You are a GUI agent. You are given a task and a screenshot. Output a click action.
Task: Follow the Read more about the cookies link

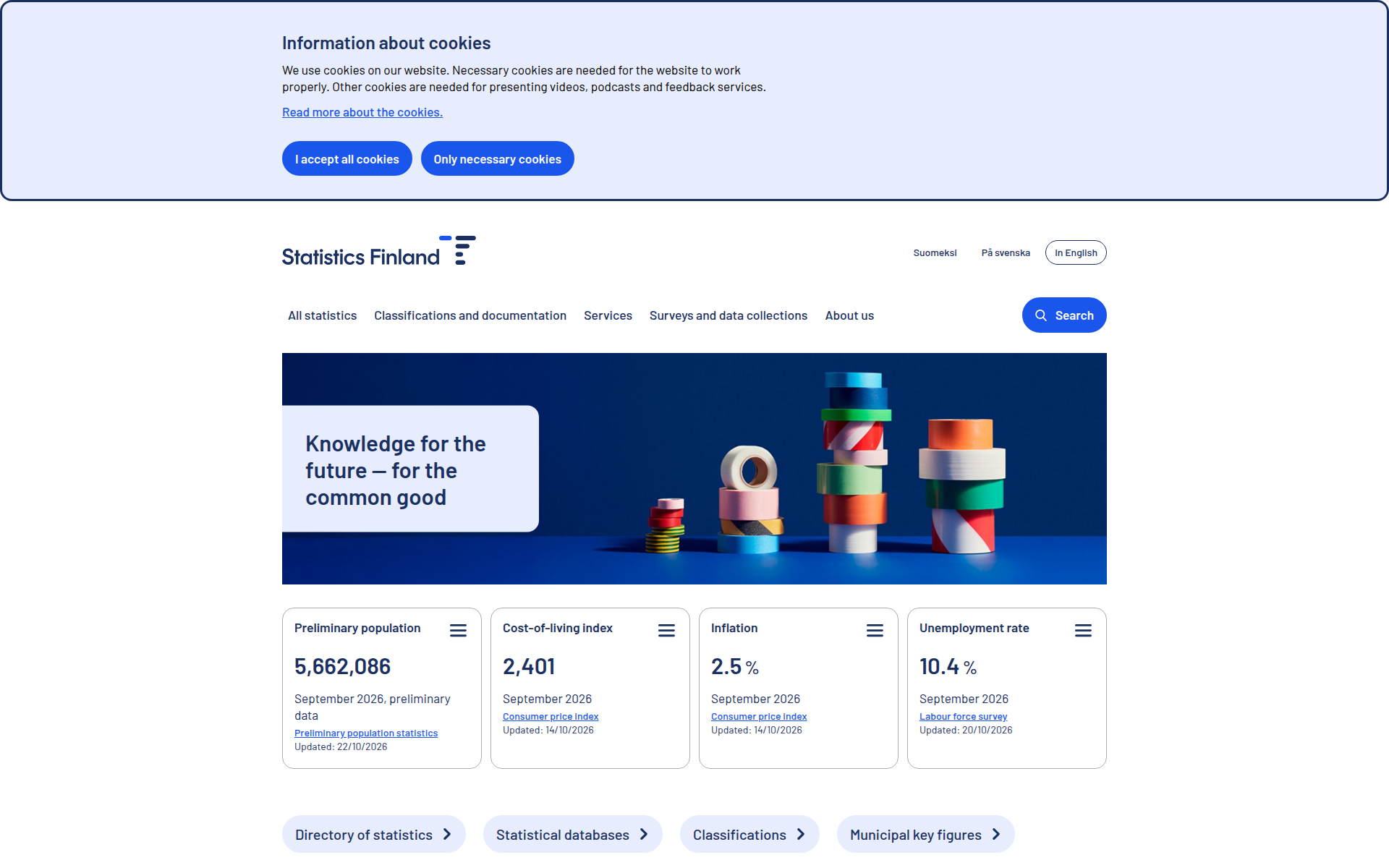(362, 112)
